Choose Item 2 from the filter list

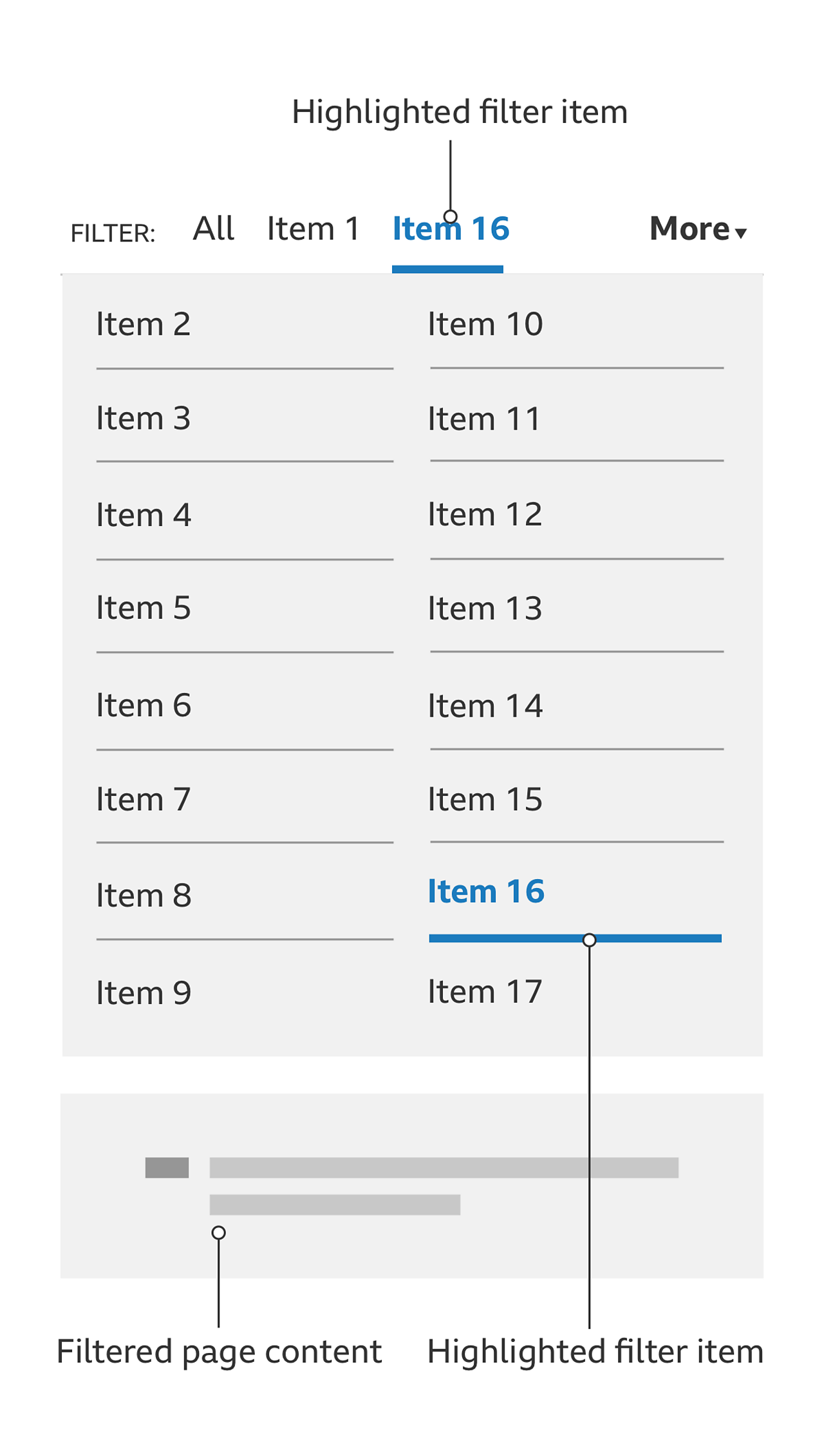[x=144, y=324]
